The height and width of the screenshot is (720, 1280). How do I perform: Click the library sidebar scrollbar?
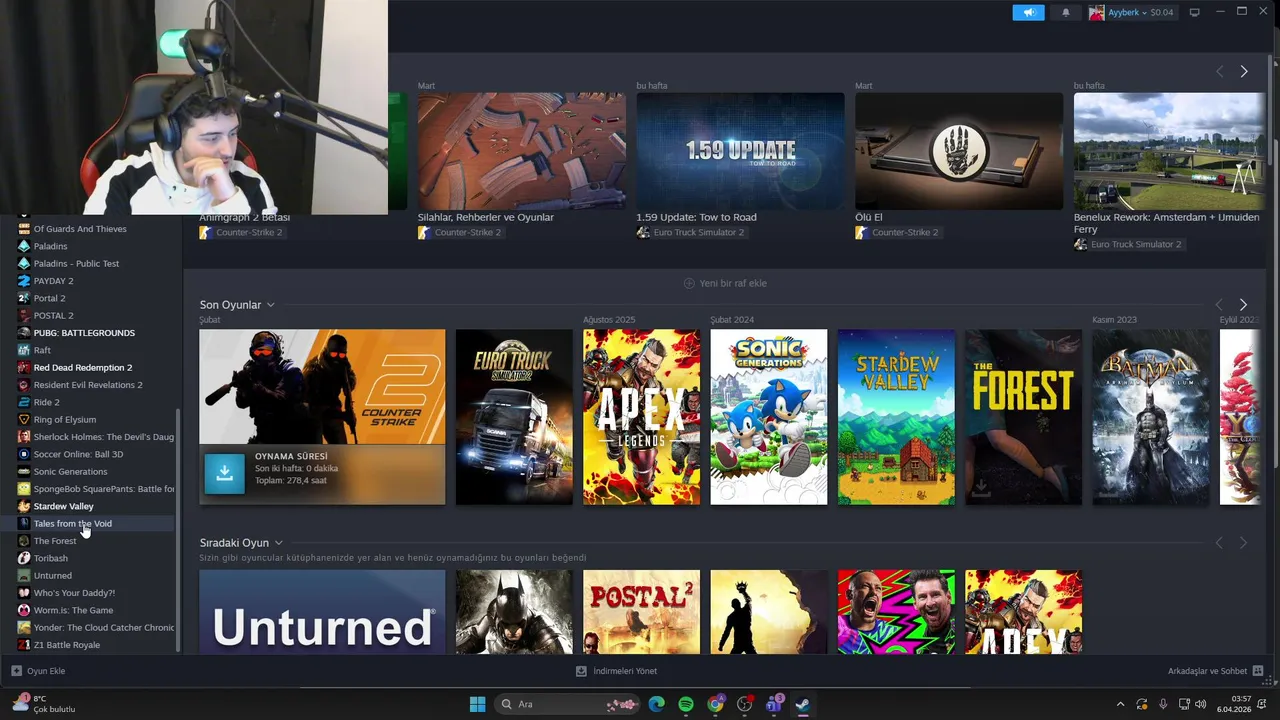[178, 530]
